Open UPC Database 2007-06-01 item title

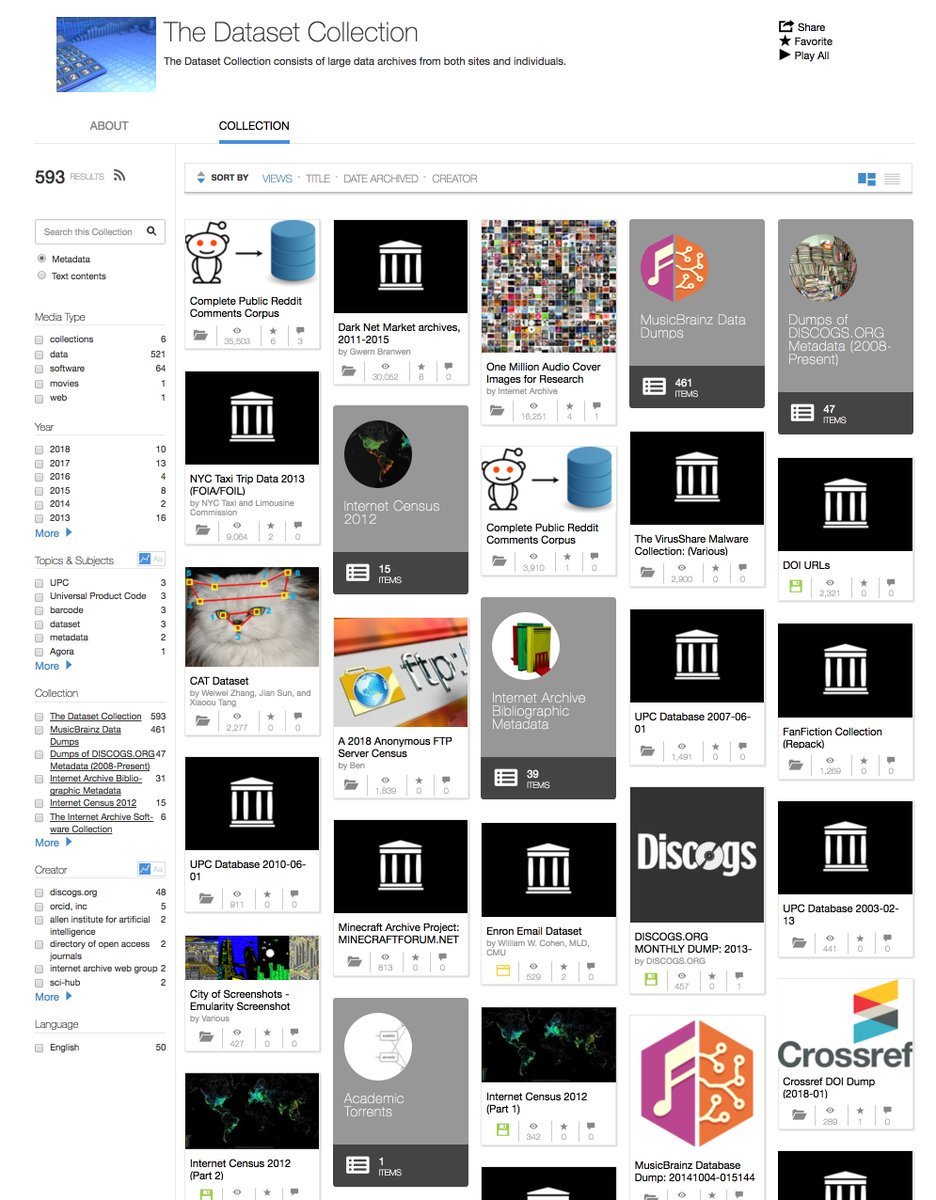pos(692,723)
